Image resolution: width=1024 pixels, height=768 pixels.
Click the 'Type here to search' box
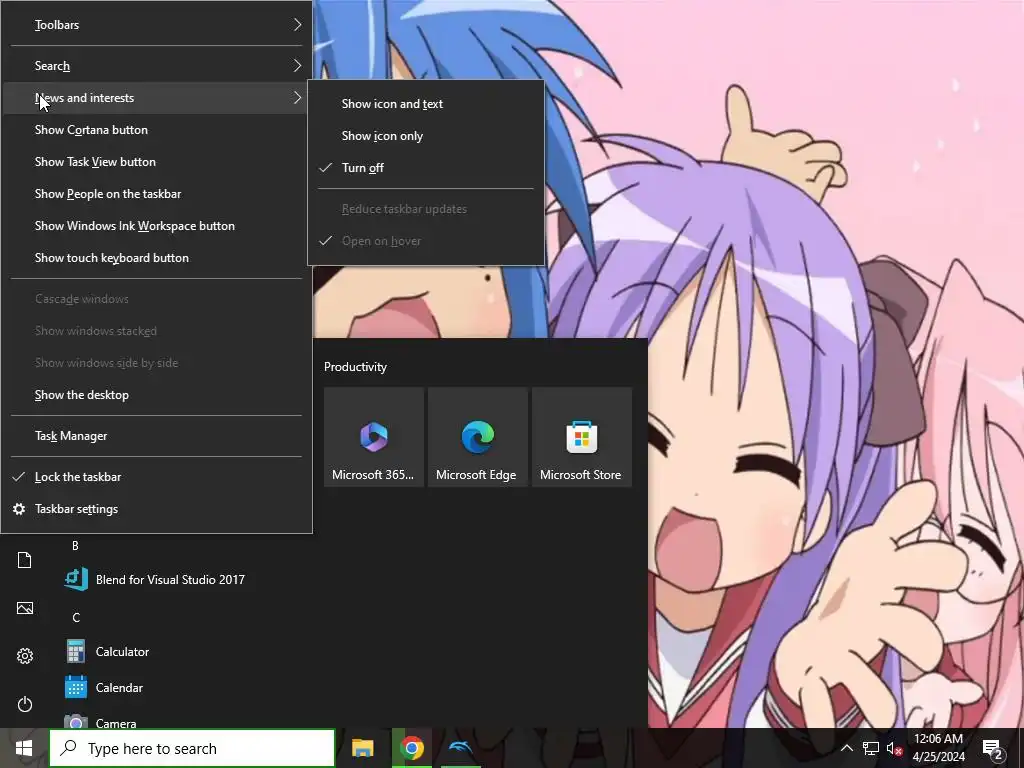(192, 748)
